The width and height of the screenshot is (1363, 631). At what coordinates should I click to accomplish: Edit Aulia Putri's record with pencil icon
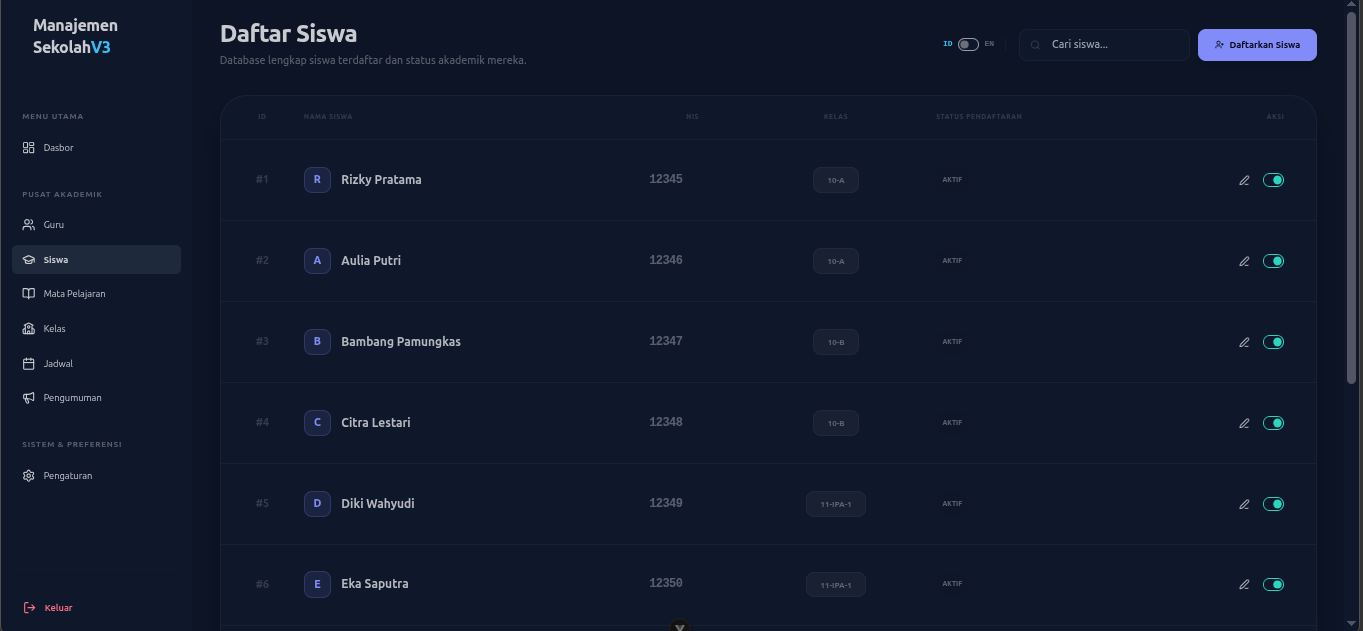(x=1244, y=261)
